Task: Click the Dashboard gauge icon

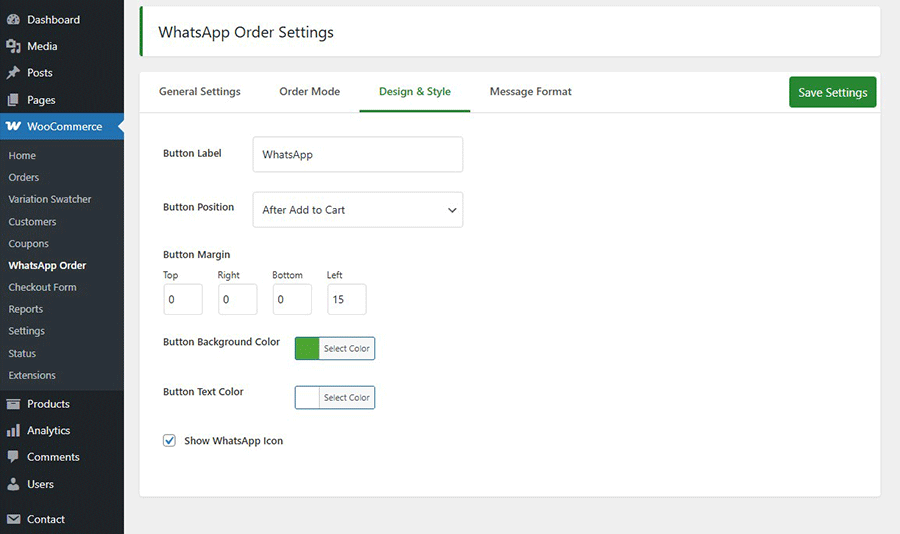Action: [x=13, y=20]
